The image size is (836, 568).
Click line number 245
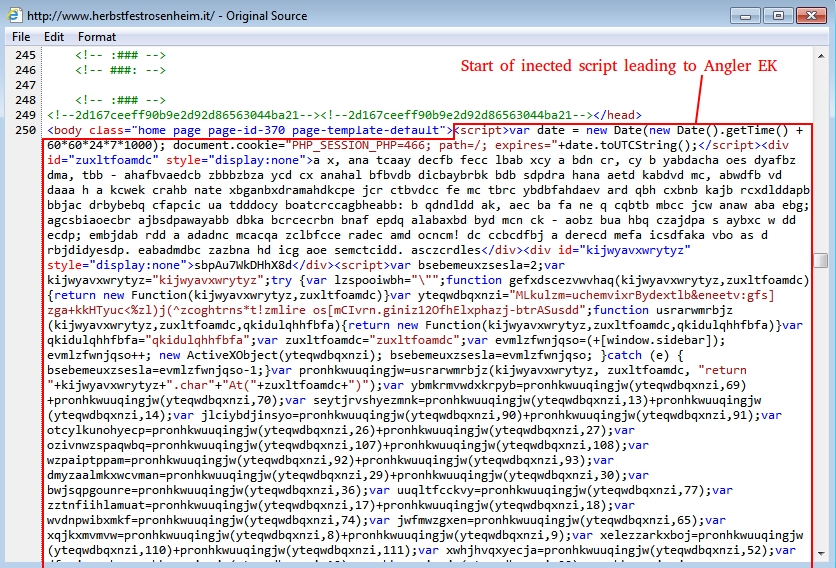(x=26, y=55)
